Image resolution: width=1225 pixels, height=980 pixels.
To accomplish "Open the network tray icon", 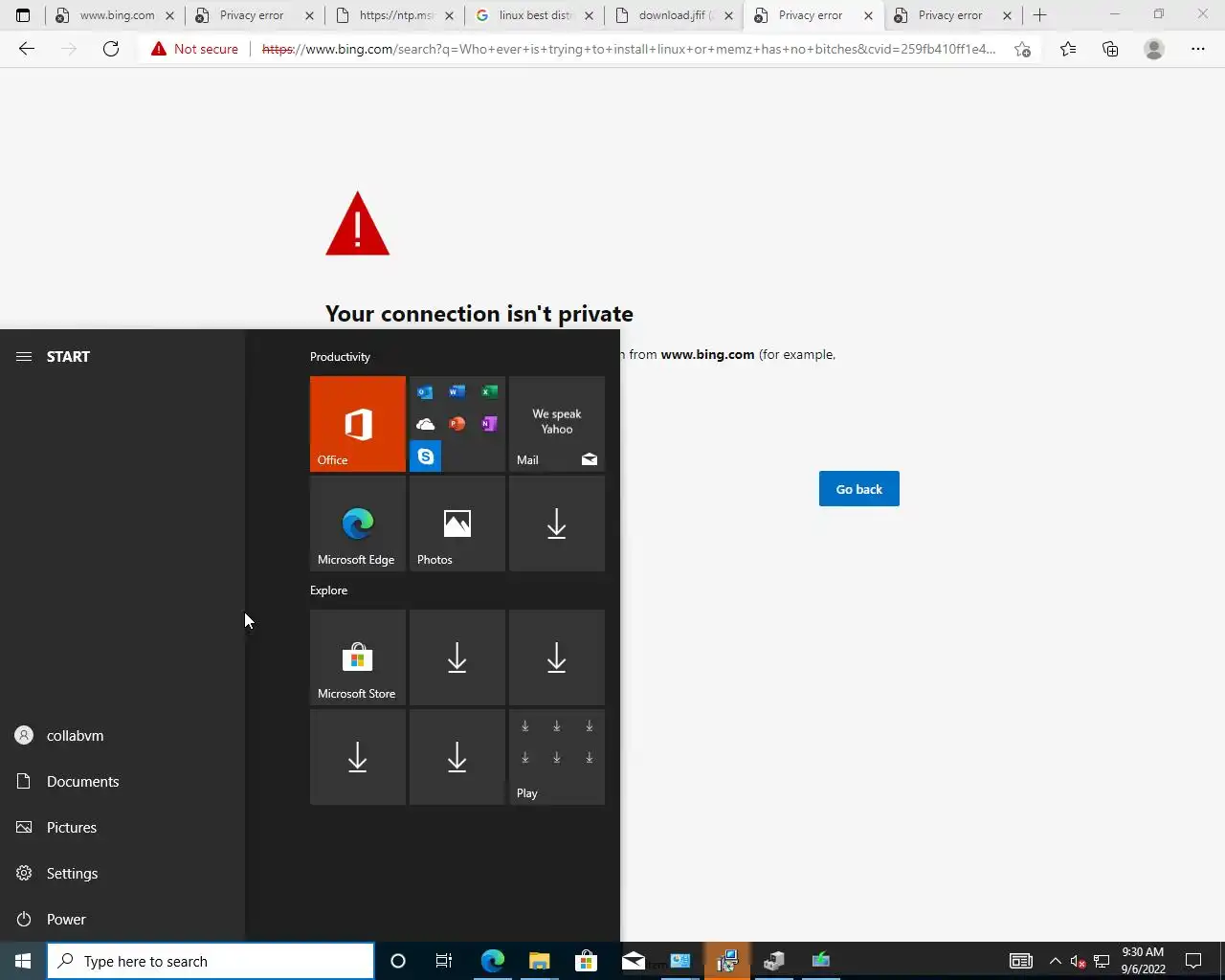I will pyautogui.click(x=1102, y=961).
